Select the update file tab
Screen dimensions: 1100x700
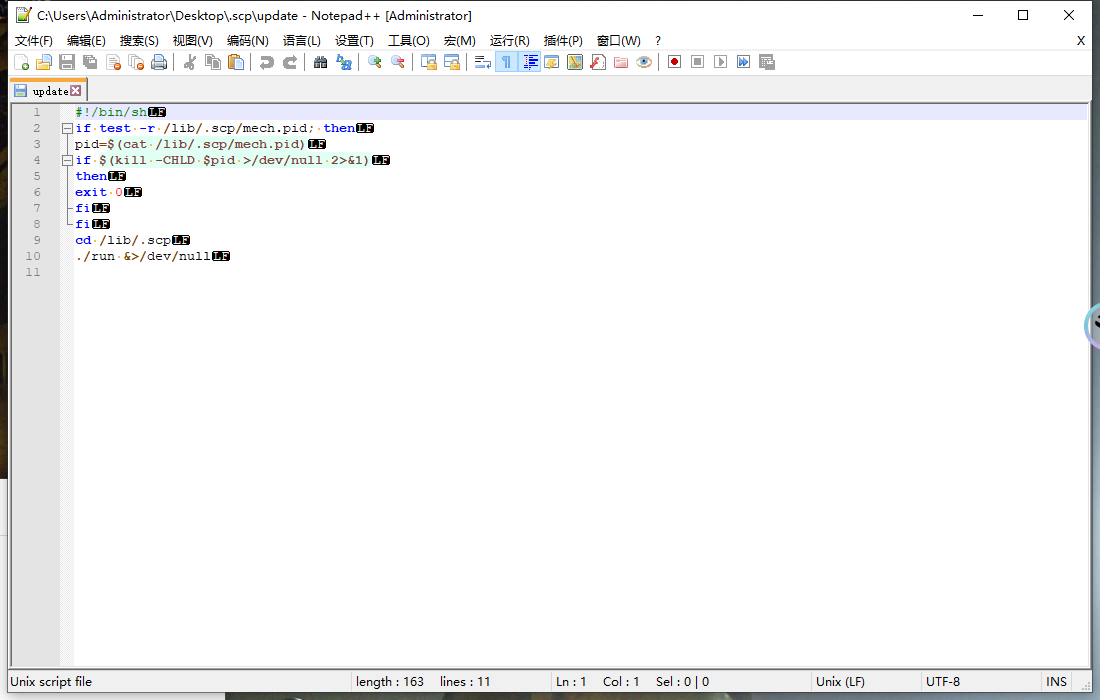(50, 91)
